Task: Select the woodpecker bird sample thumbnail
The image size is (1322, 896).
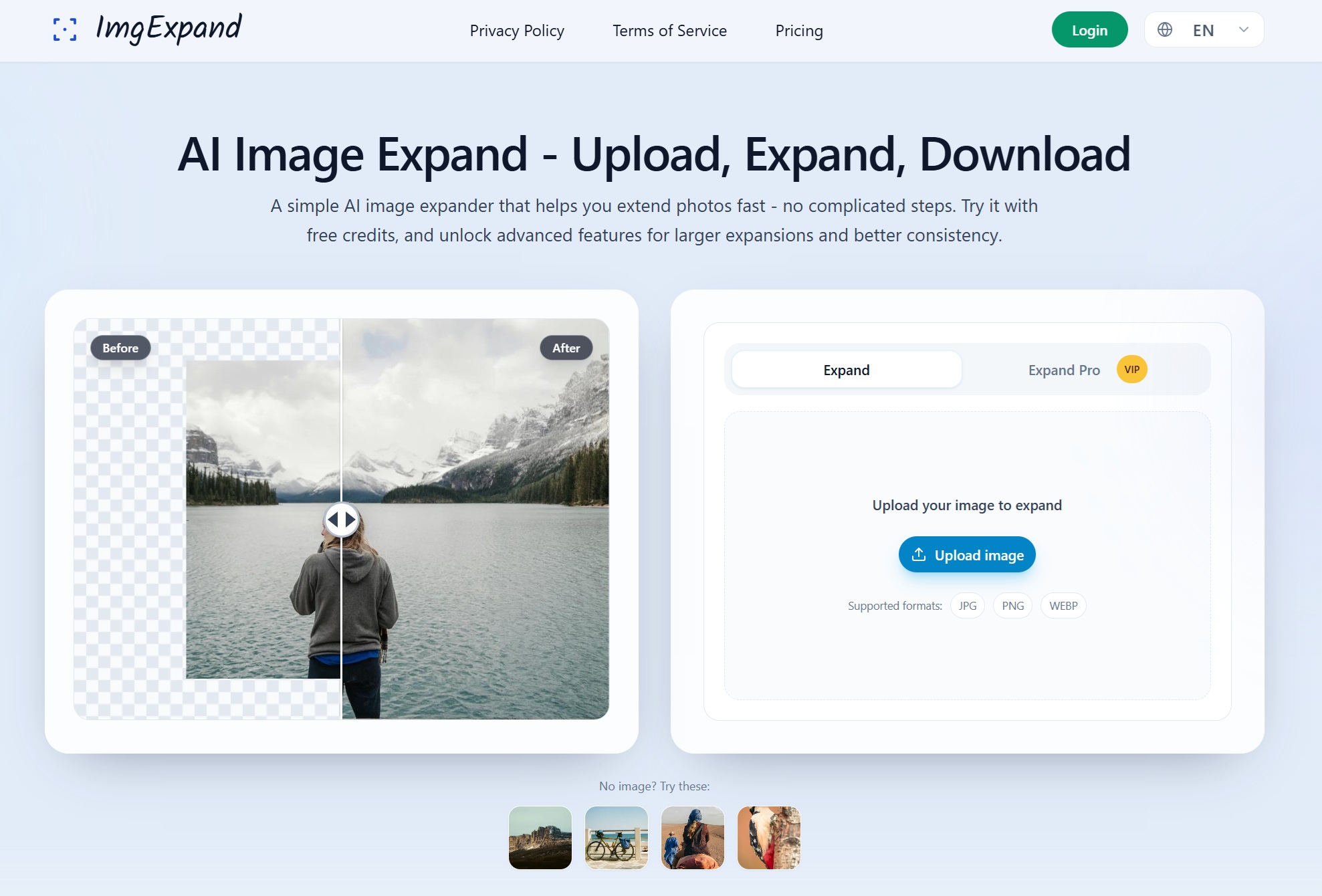Action: tap(769, 838)
